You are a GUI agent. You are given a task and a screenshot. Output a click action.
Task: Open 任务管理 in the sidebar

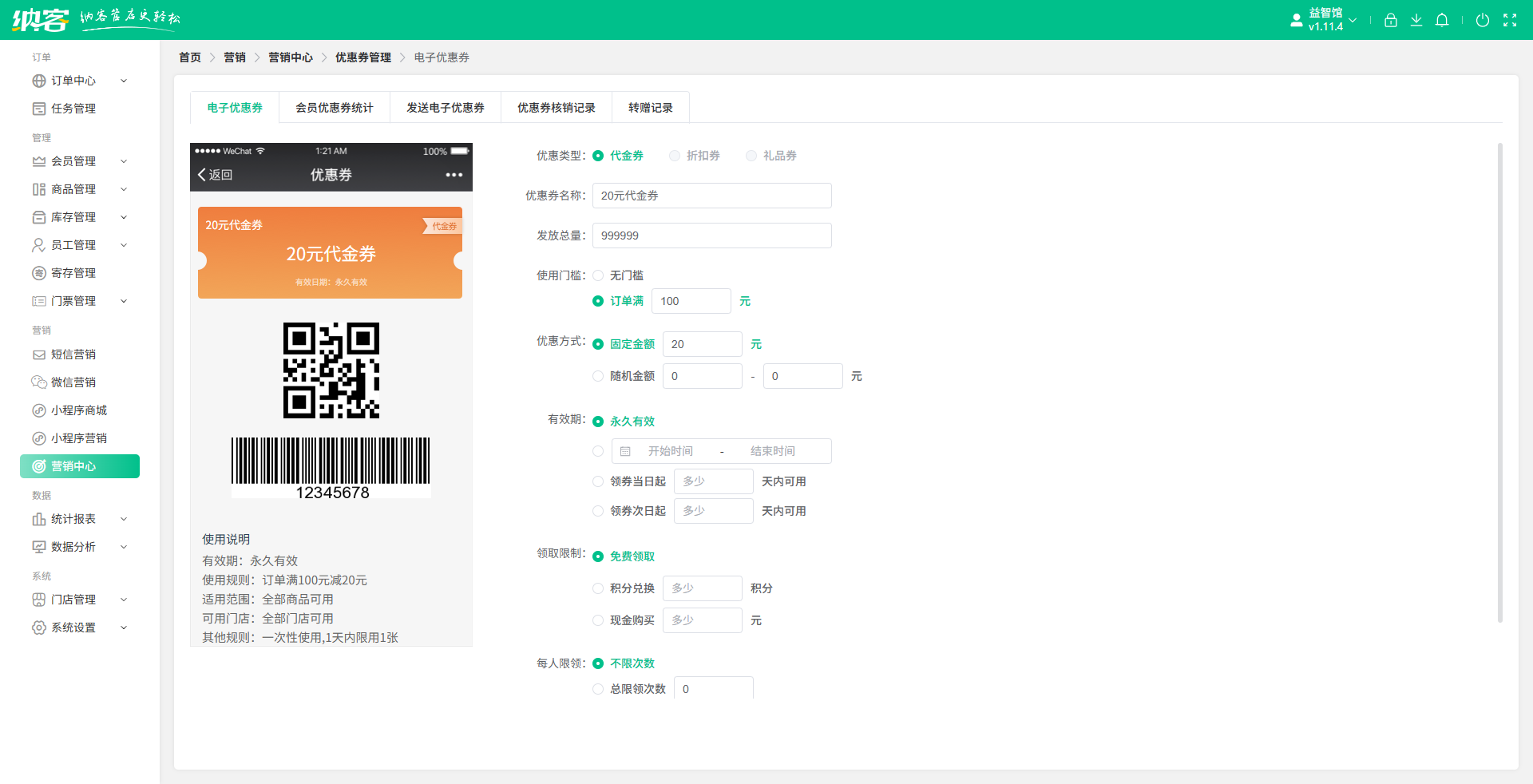coord(73,108)
